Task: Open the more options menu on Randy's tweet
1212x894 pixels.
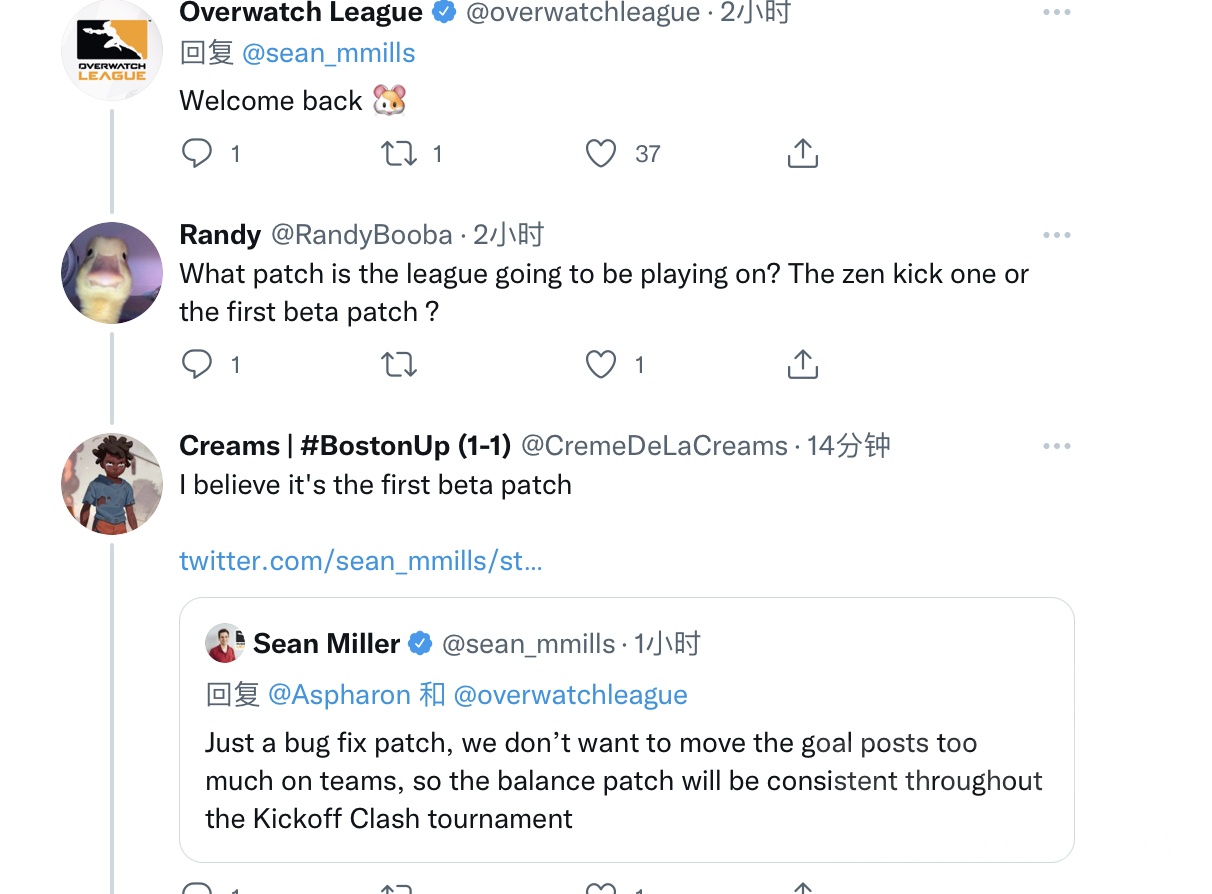Action: point(1056,234)
